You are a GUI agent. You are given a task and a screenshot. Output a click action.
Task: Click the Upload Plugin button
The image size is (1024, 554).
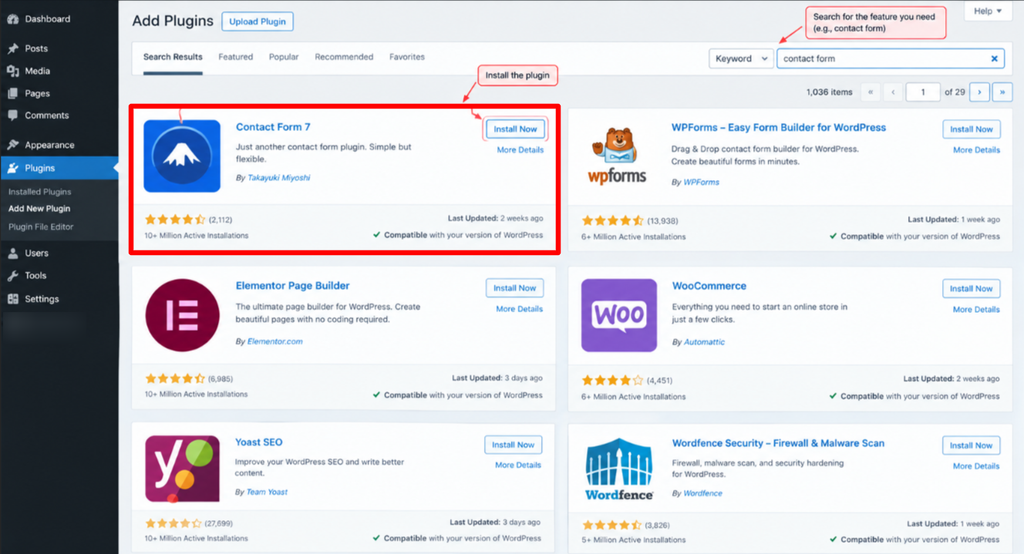point(257,22)
